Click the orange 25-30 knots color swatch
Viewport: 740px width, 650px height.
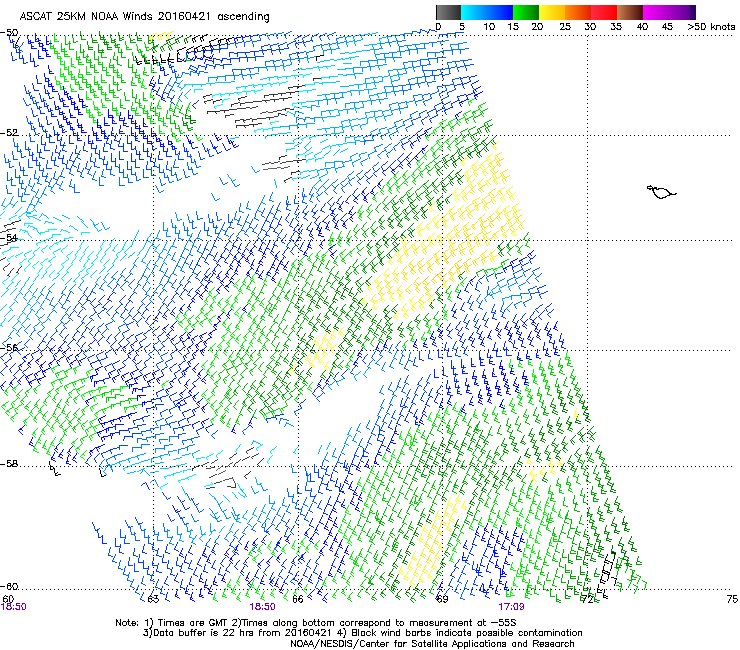pos(578,12)
